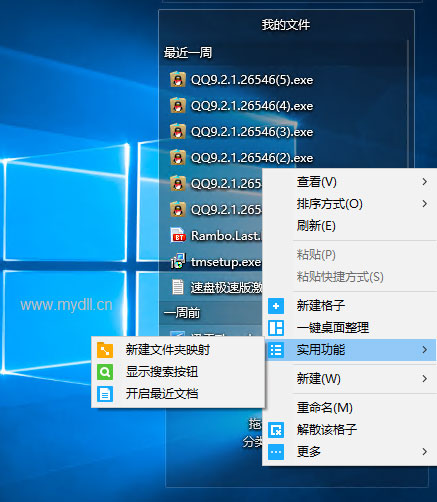Select file QQ9.2.1.26546(3).exe in the list
437x502 pixels.
click(252, 132)
